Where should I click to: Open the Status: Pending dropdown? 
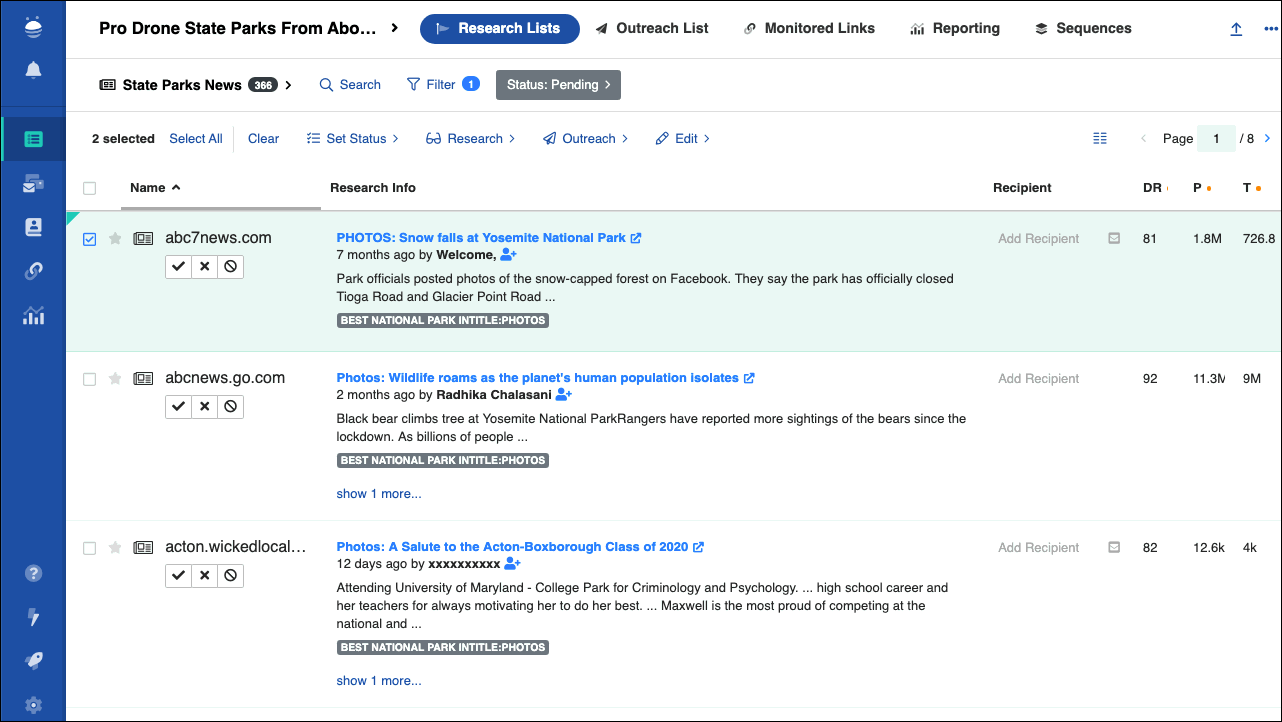[x=558, y=85]
